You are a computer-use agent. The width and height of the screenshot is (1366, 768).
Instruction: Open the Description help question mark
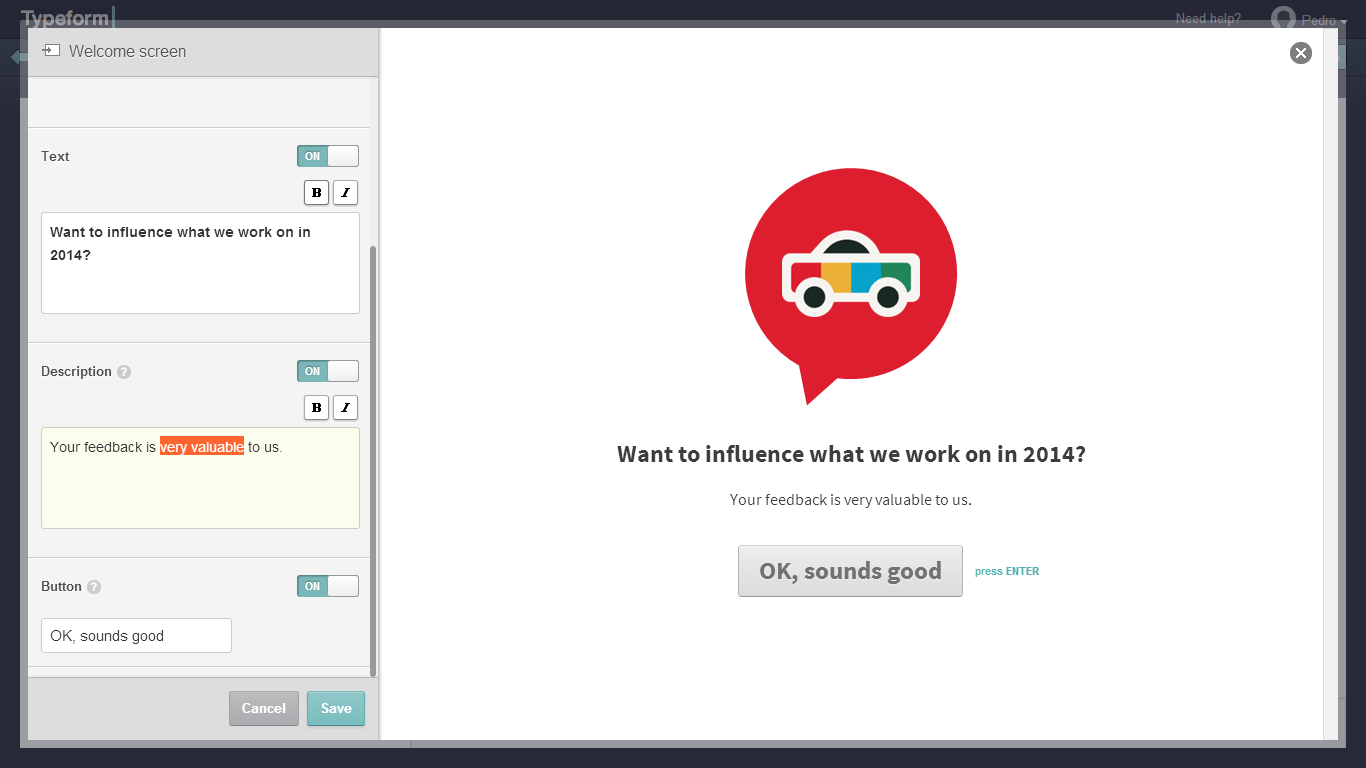pyautogui.click(x=124, y=372)
